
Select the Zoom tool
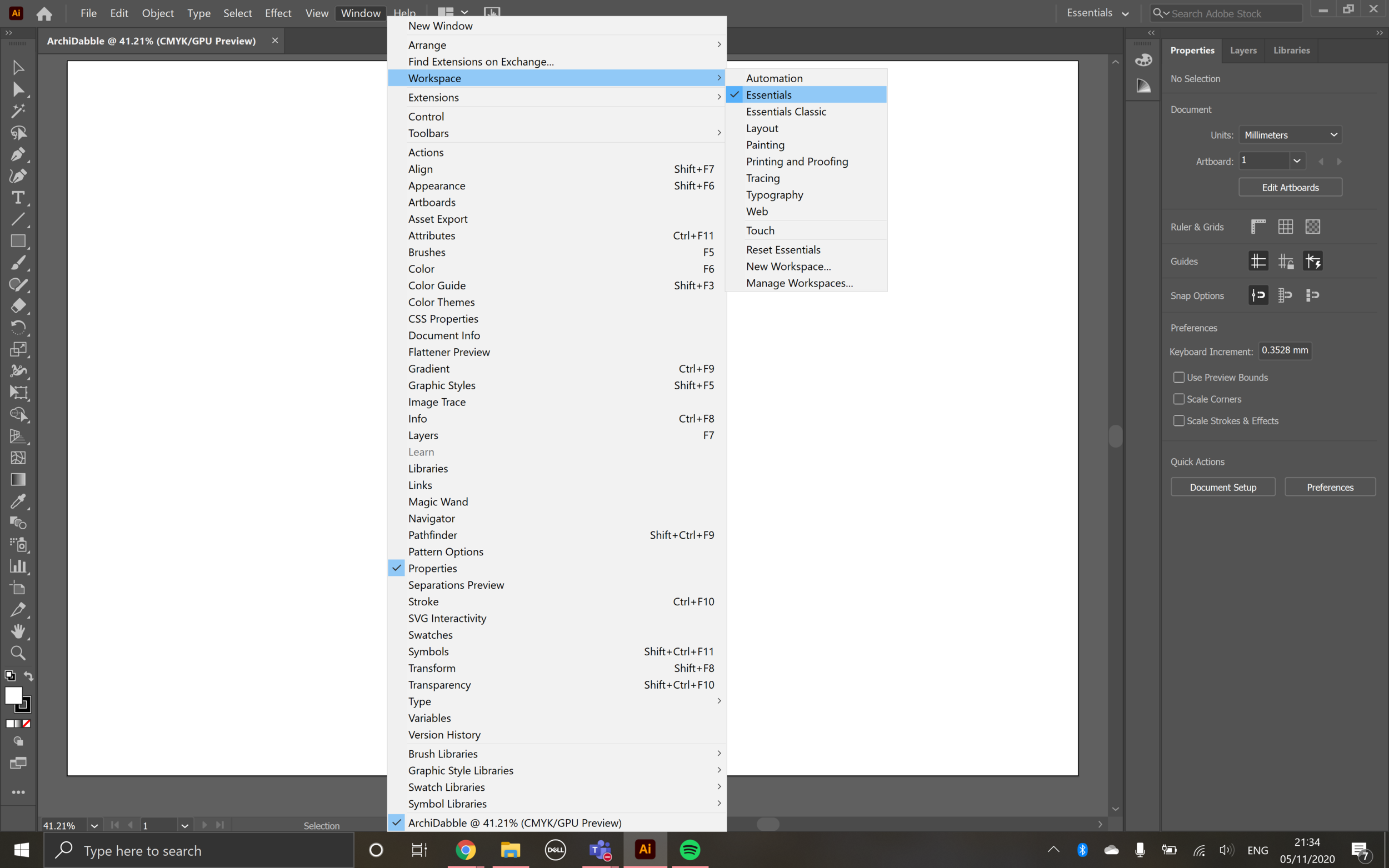(x=18, y=653)
